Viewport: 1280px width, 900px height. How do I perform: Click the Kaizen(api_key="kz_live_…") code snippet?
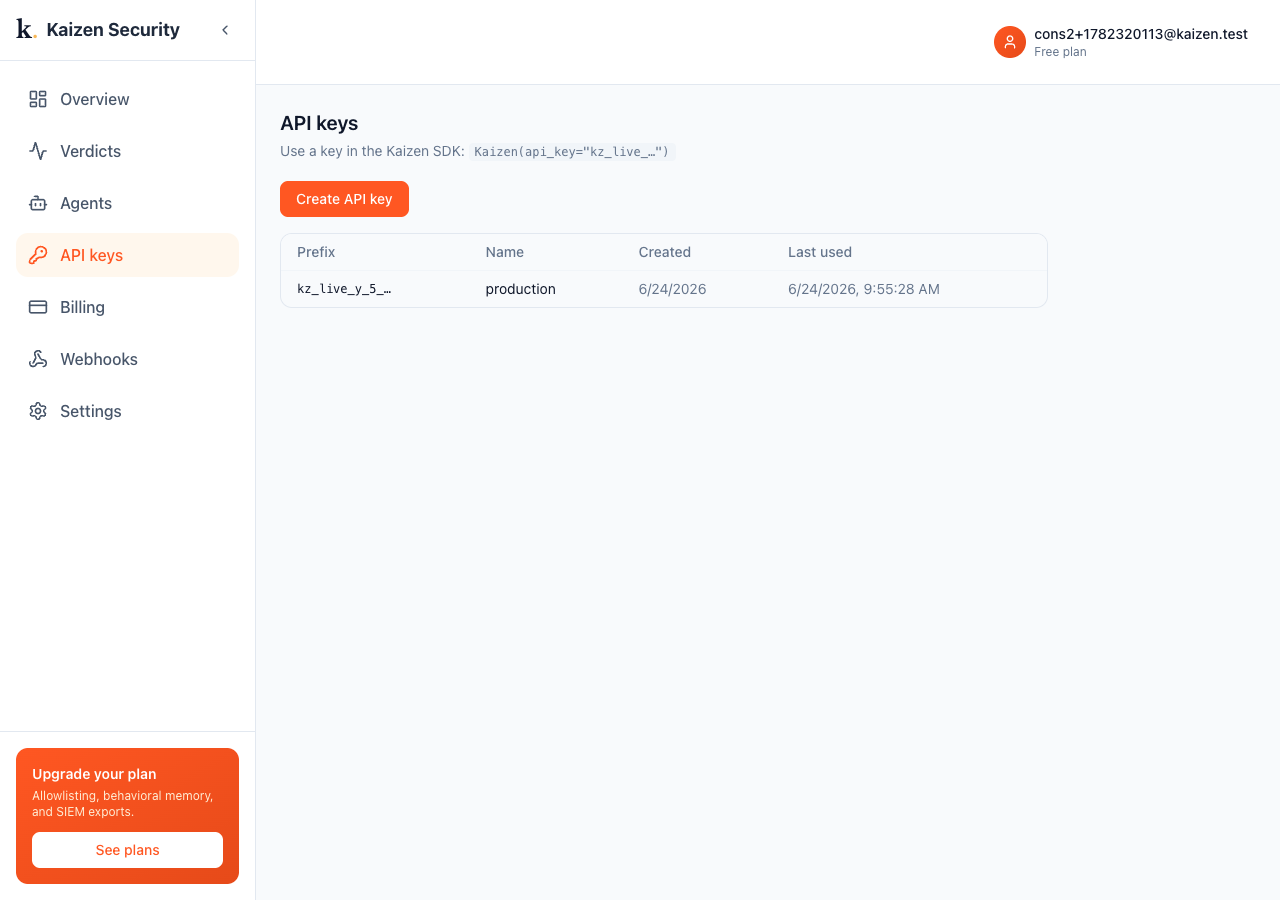tap(572, 152)
